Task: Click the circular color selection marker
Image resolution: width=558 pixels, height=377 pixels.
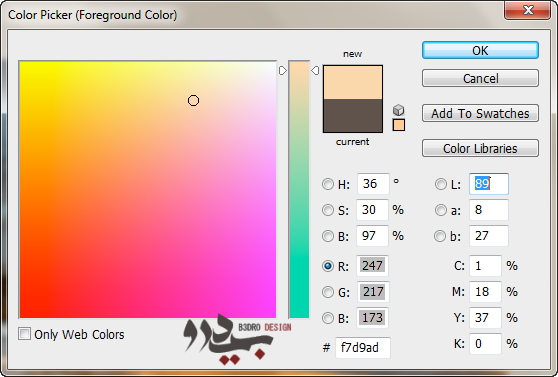Action: point(193,101)
